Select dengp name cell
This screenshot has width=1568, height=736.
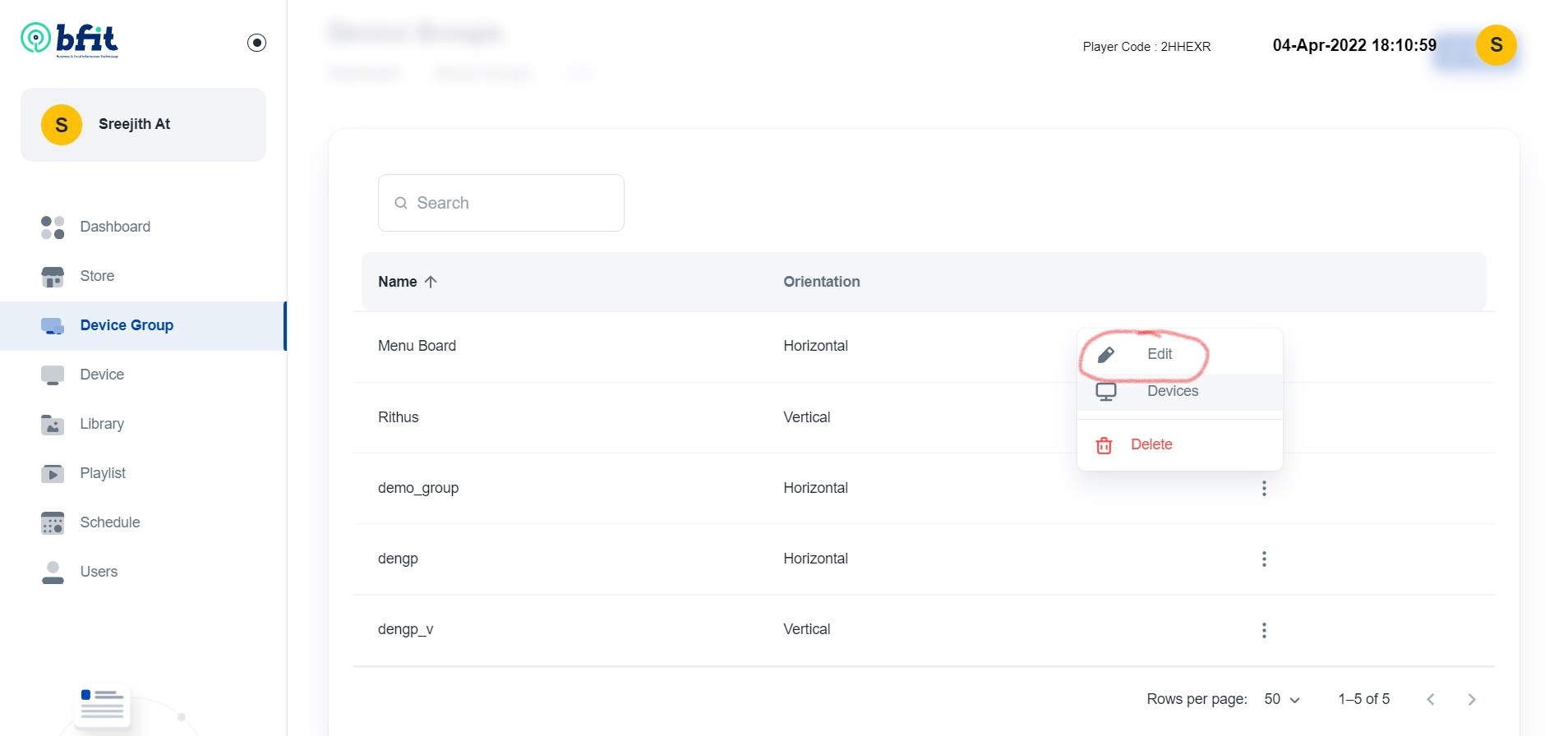[398, 559]
